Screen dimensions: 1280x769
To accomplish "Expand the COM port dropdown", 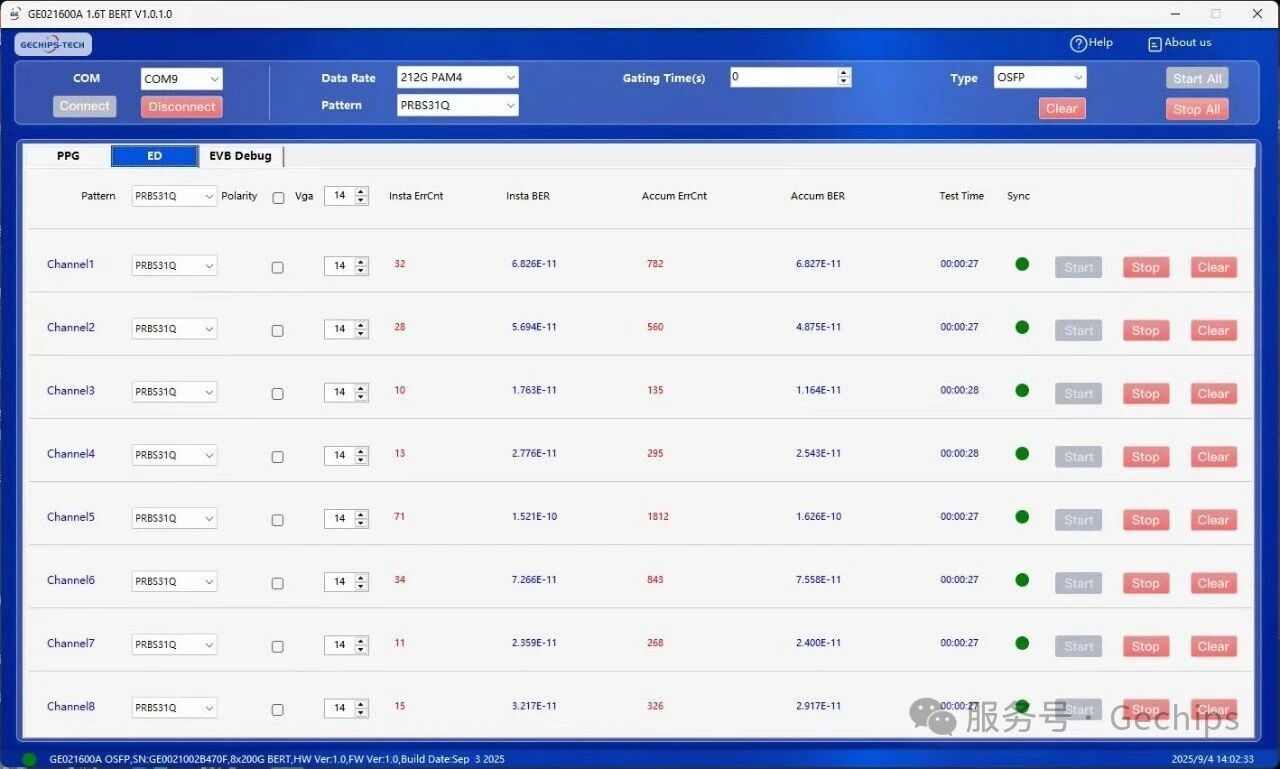I will [x=182, y=79].
